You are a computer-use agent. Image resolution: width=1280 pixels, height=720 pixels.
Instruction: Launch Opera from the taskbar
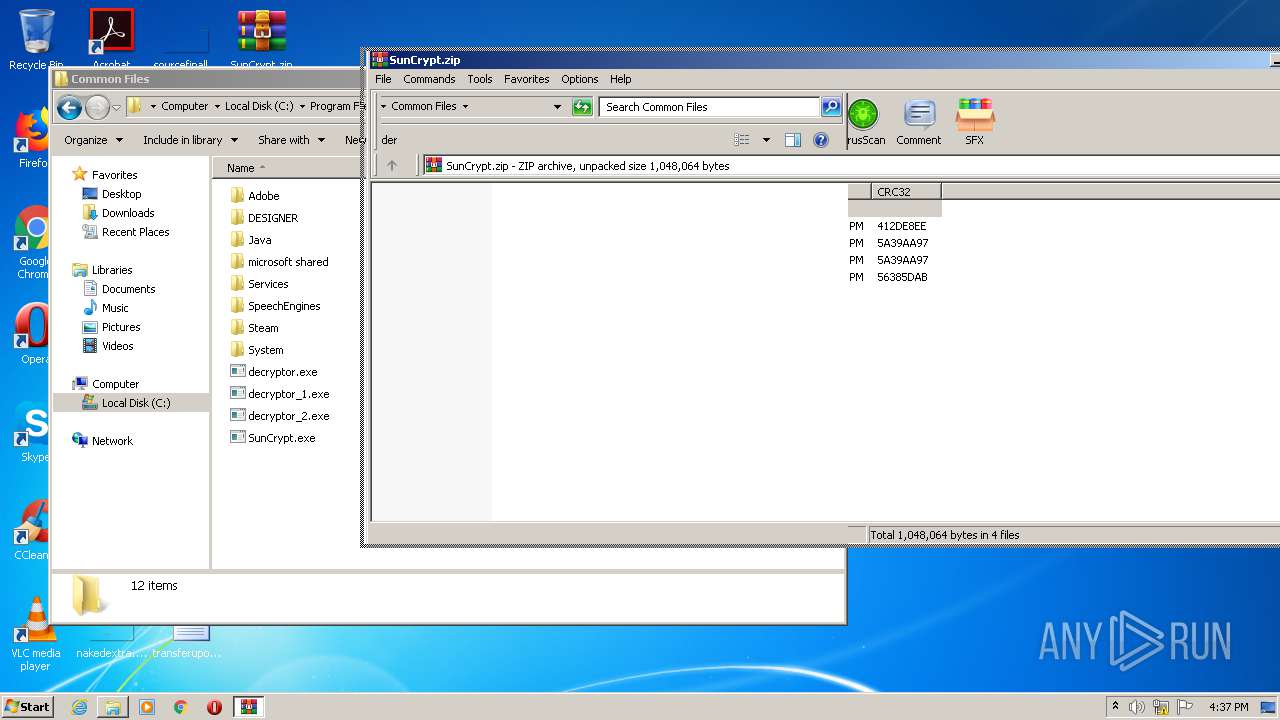pyautogui.click(x=214, y=707)
